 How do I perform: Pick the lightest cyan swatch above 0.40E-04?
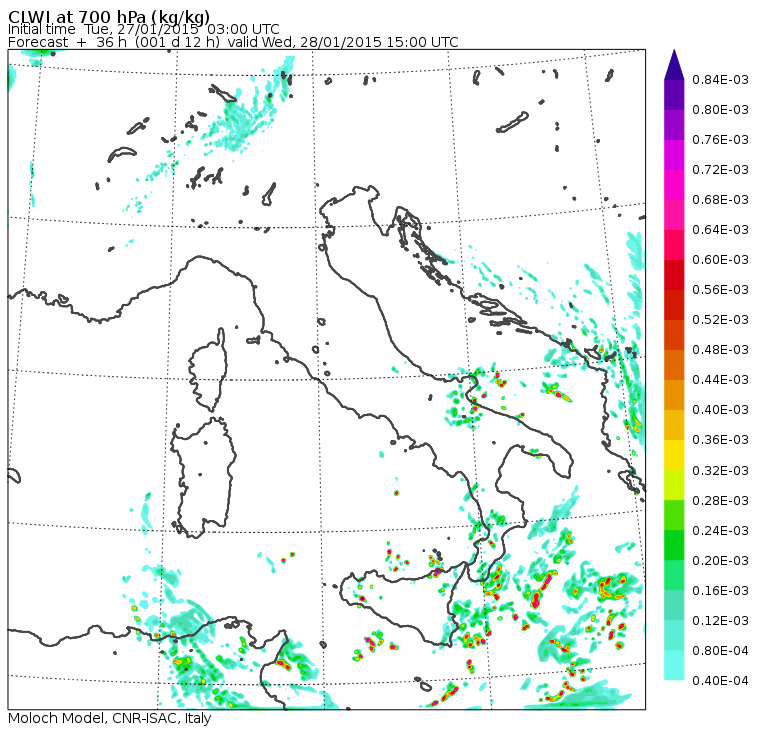pyautogui.click(x=674, y=666)
